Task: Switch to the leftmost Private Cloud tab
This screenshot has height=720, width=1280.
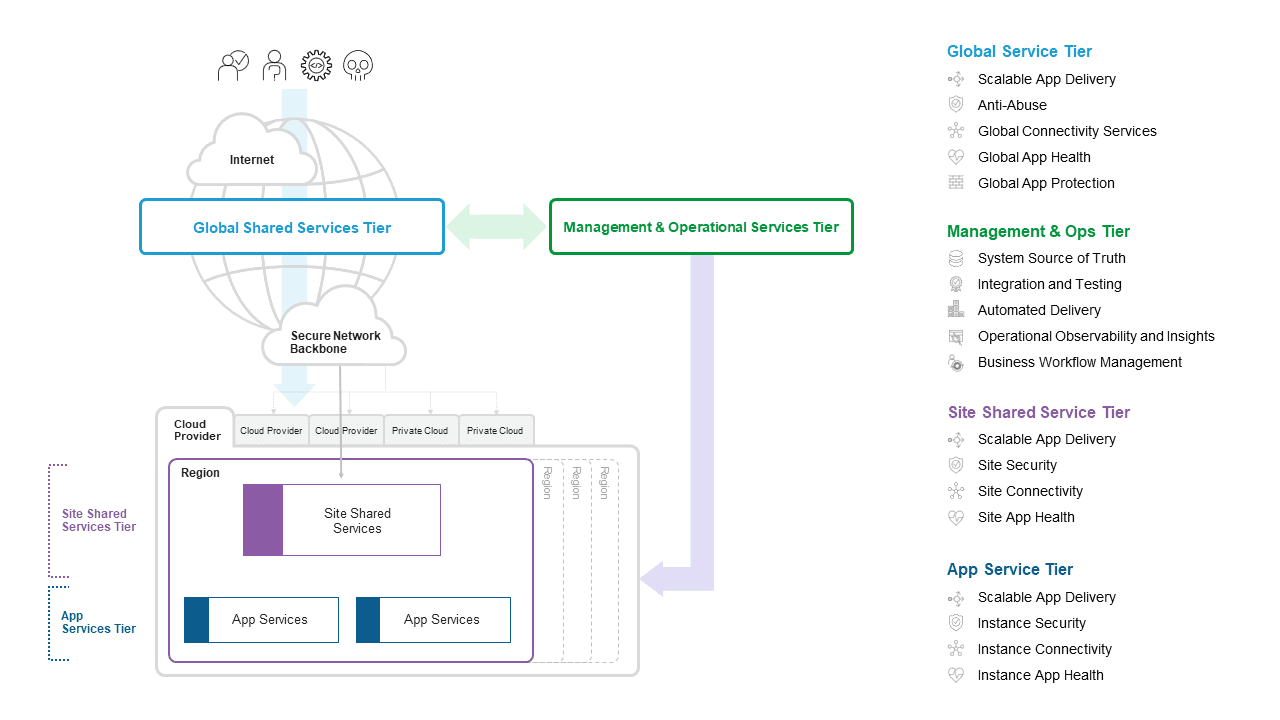Action: [x=420, y=431]
